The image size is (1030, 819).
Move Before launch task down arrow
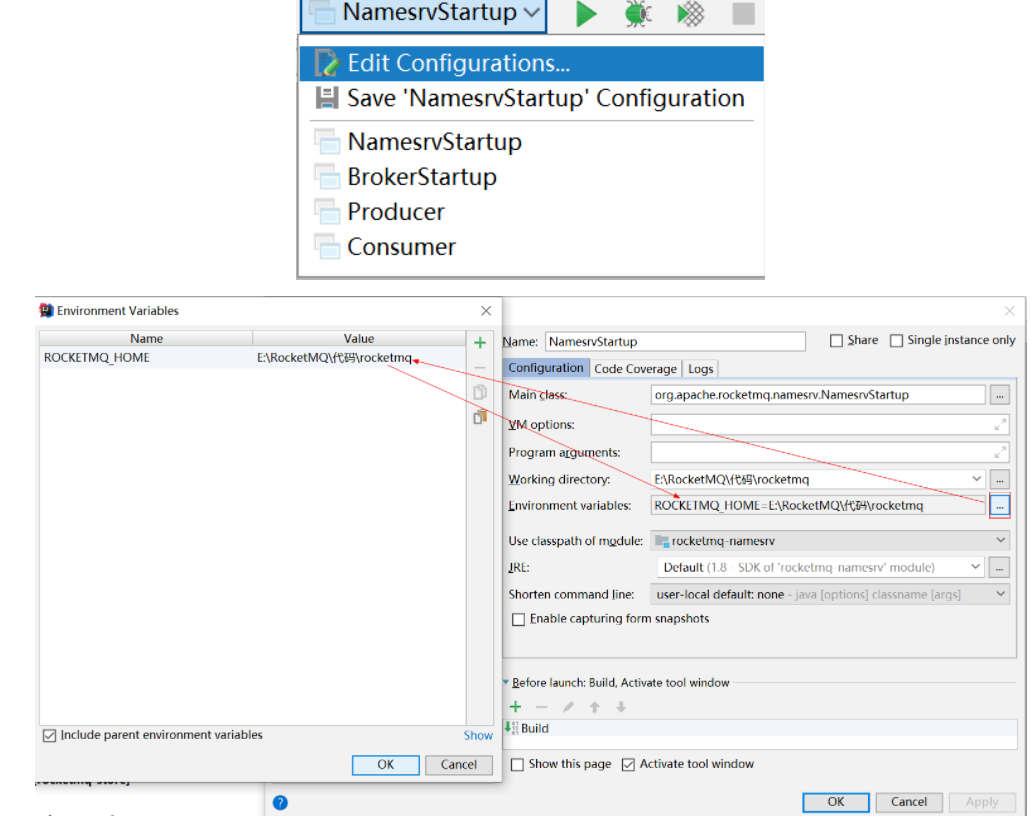(621, 707)
